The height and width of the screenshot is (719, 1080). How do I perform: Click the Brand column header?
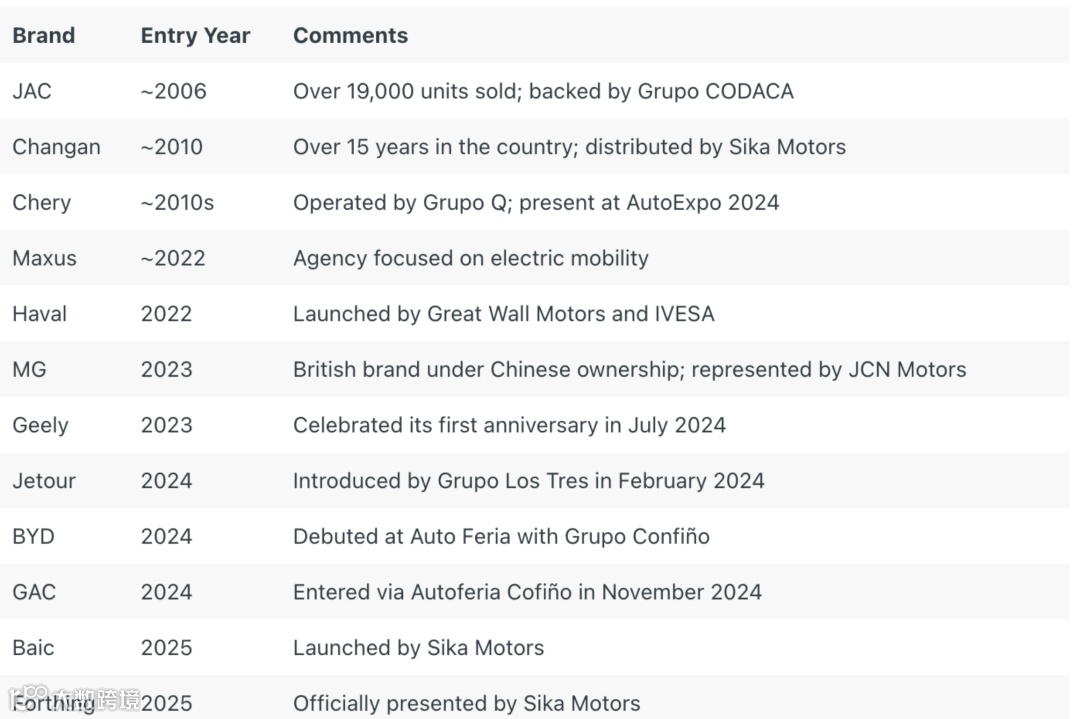click(44, 36)
